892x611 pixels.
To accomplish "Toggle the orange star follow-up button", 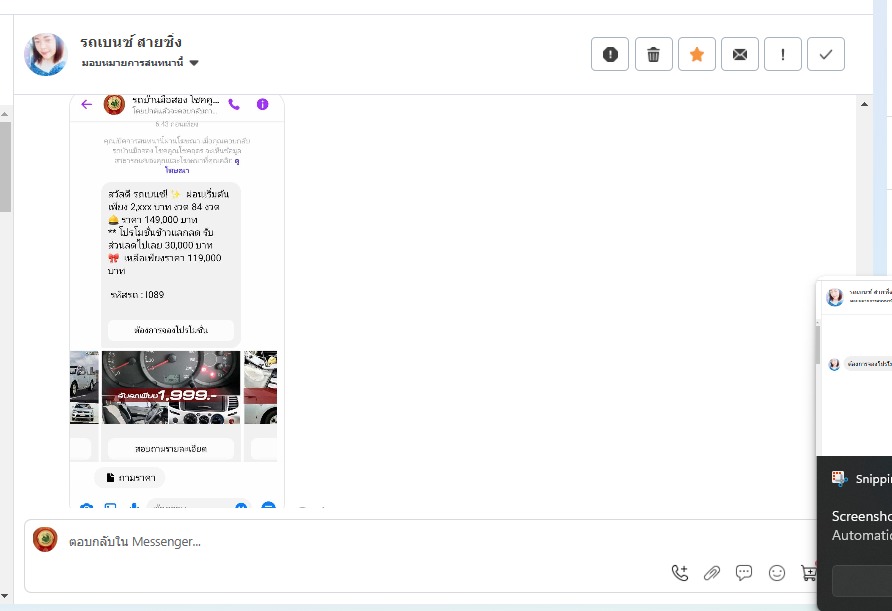I will (697, 54).
